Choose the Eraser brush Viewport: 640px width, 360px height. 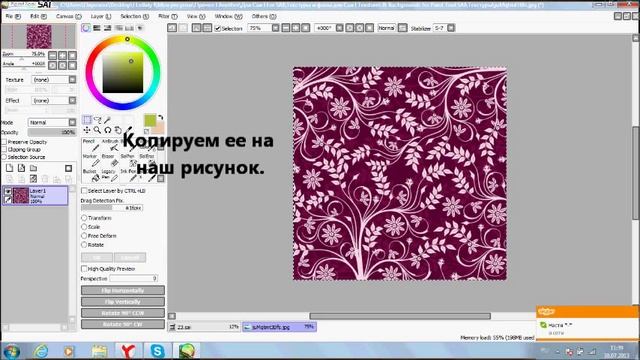coord(110,160)
